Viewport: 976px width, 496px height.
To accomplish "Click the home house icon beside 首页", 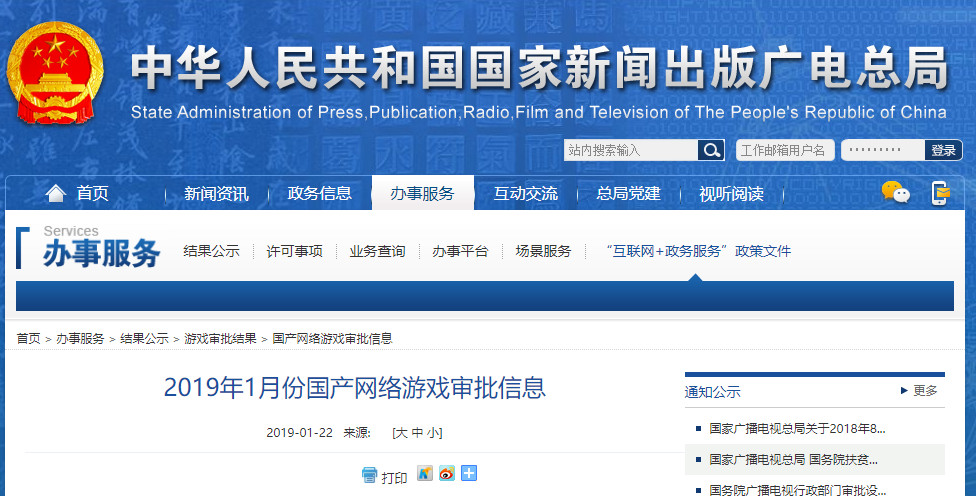I will 56,193.
